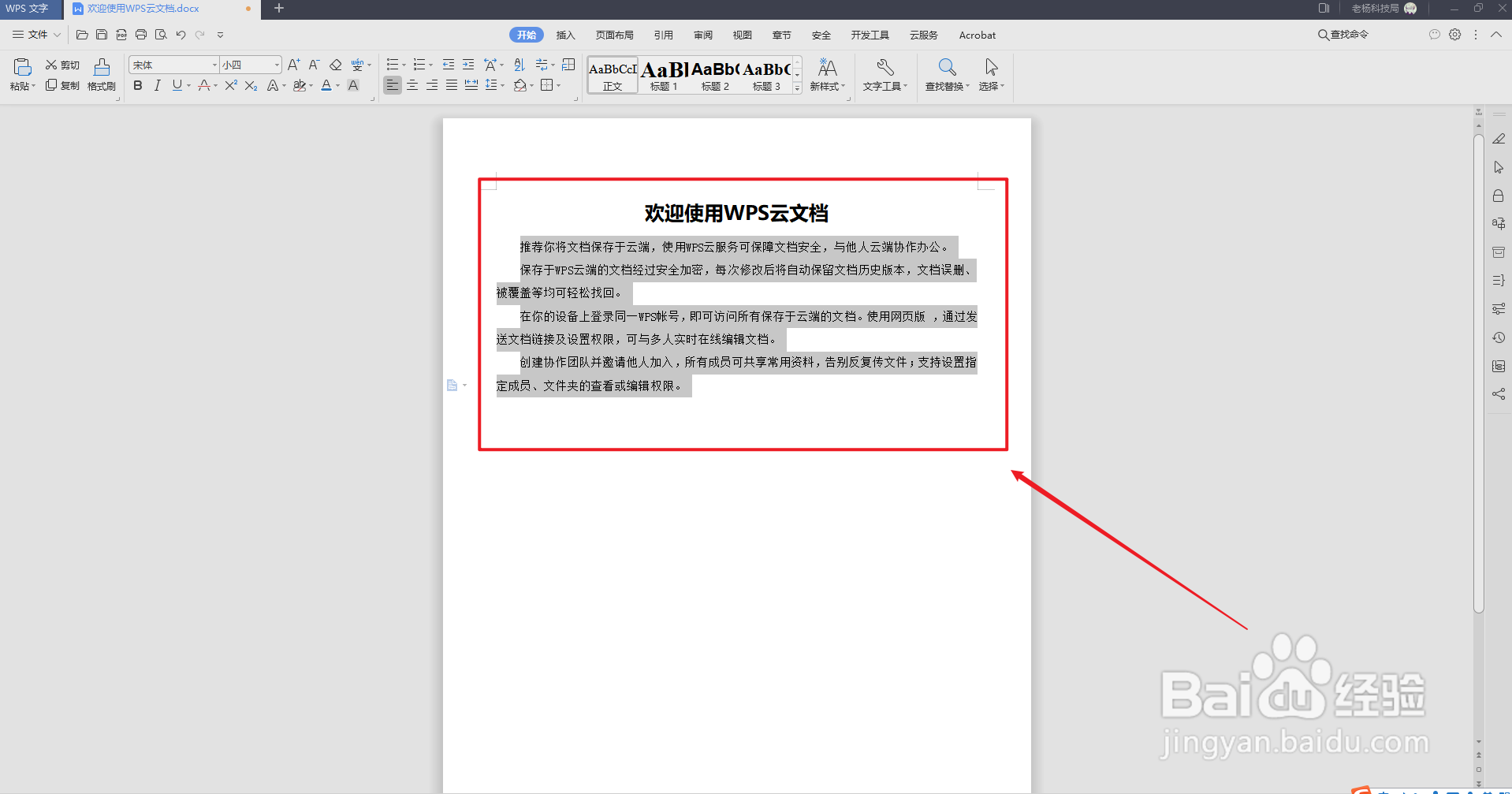
Task: Apply the blue font color A
Action: point(326,85)
